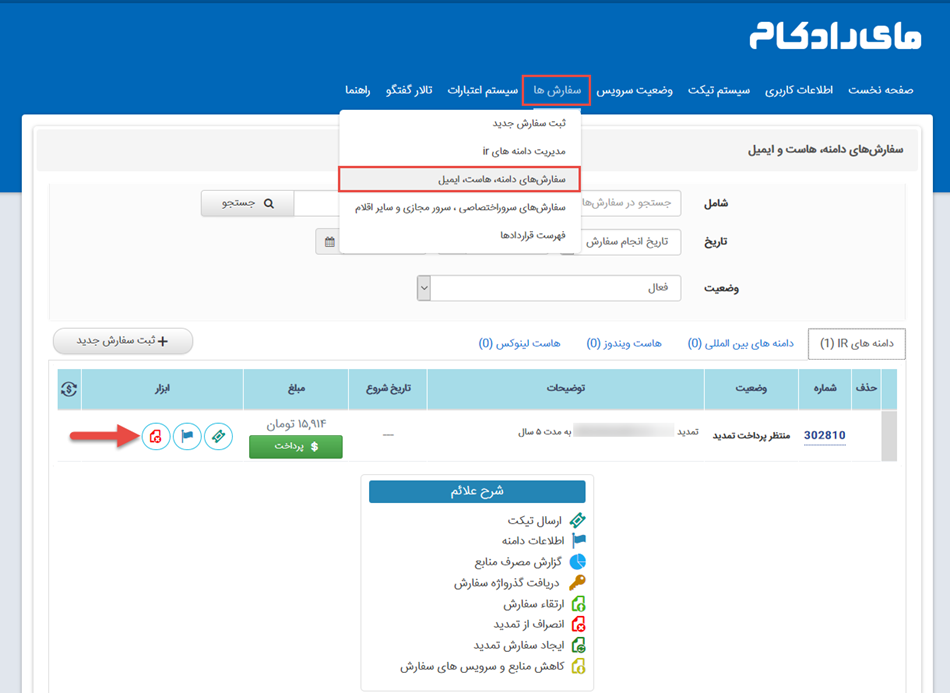Switch to دامنه های بین المللی tab
Image resolution: width=950 pixels, height=693 pixels.
[740, 343]
